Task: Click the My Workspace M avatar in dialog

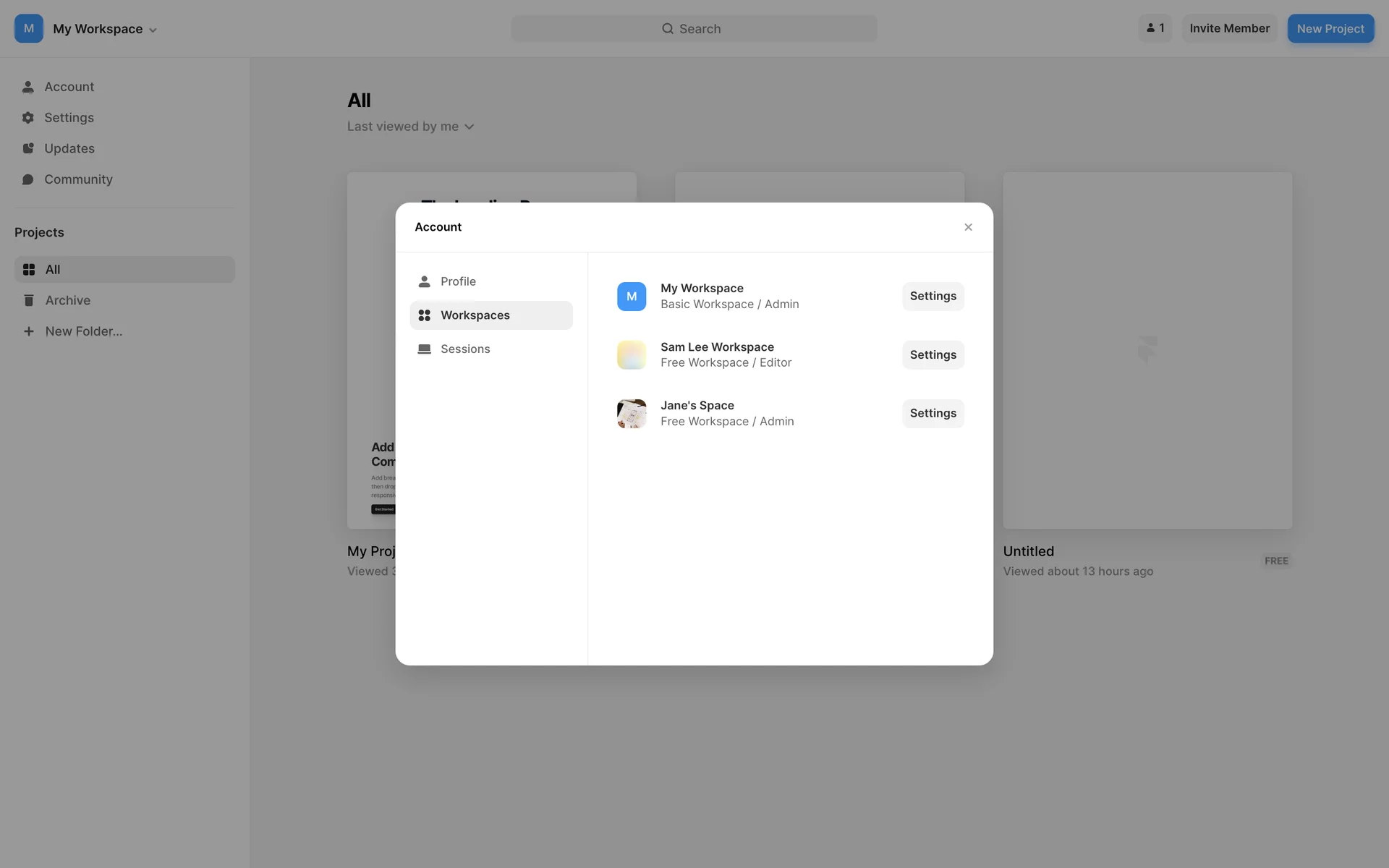Action: pos(631,297)
